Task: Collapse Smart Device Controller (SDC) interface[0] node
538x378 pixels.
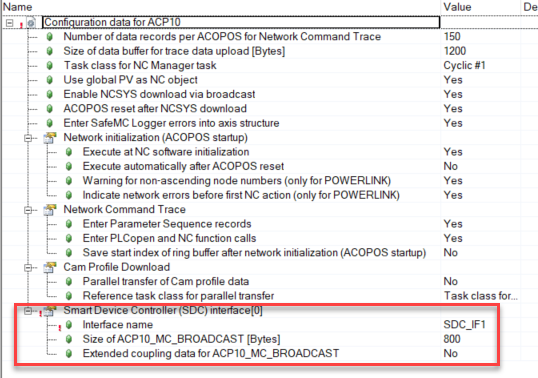Action: [x=28, y=311]
